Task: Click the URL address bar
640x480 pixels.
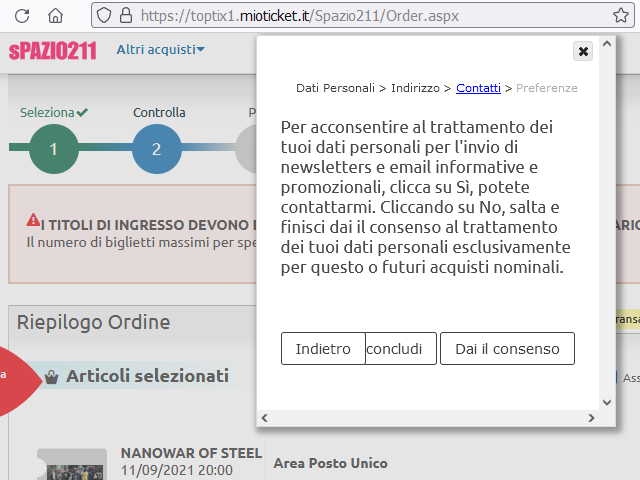Action: [x=362, y=16]
